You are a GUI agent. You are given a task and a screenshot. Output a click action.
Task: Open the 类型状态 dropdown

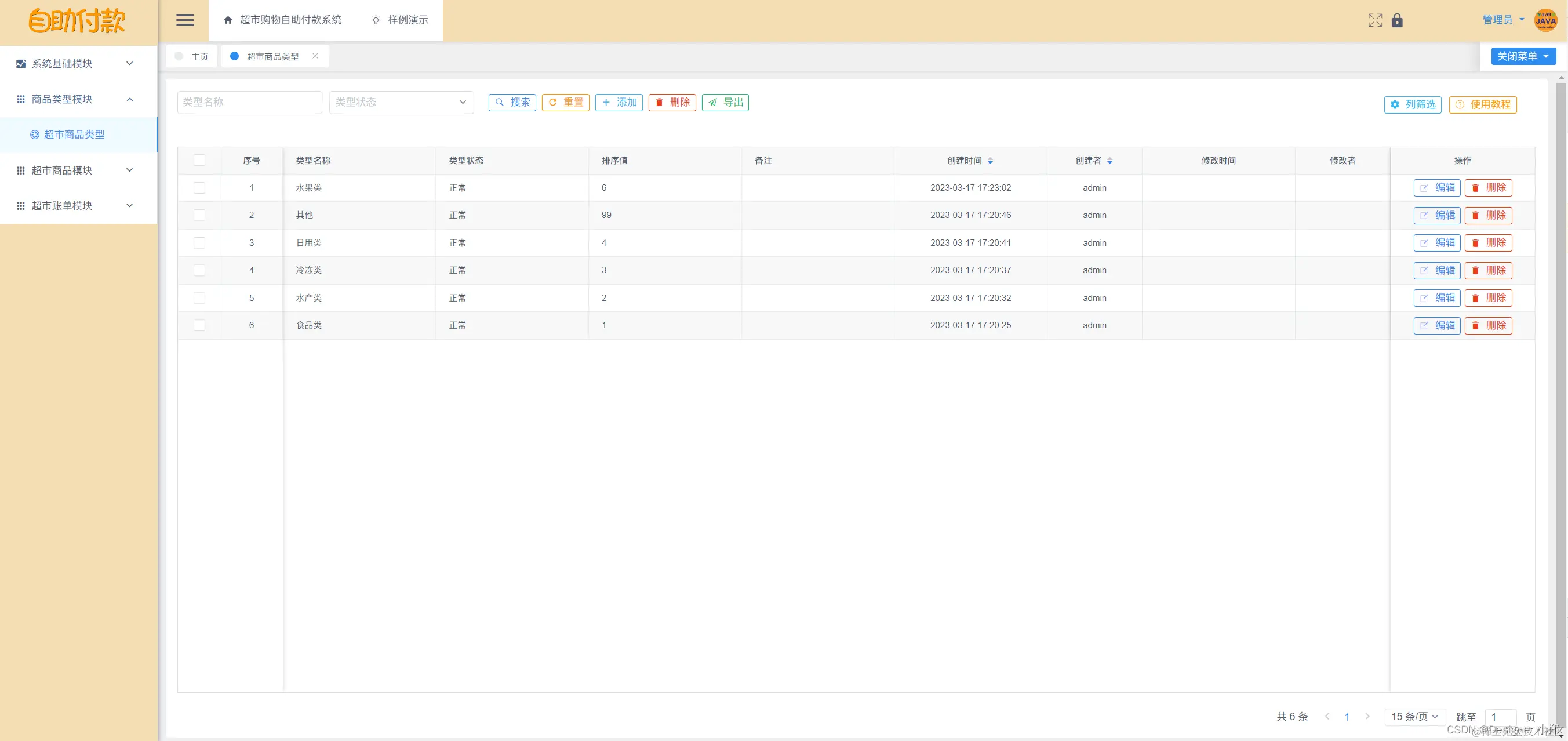click(401, 102)
